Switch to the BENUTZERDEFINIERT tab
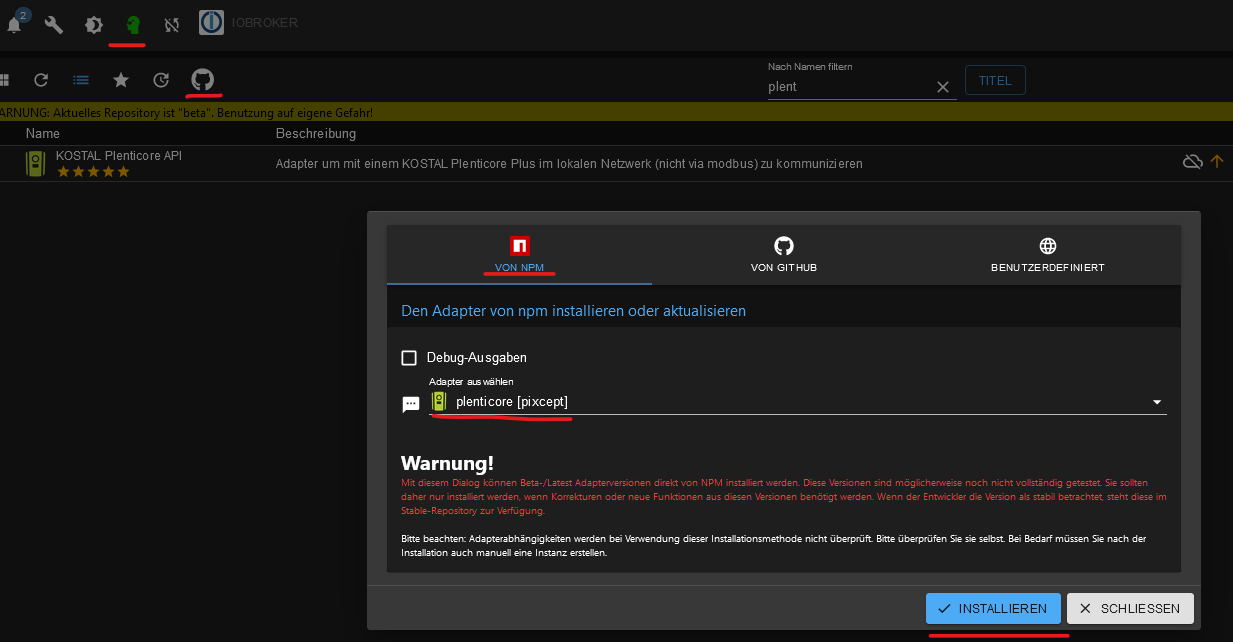The height and width of the screenshot is (642, 1233). pyautogui.click(x=1048, y=255)
